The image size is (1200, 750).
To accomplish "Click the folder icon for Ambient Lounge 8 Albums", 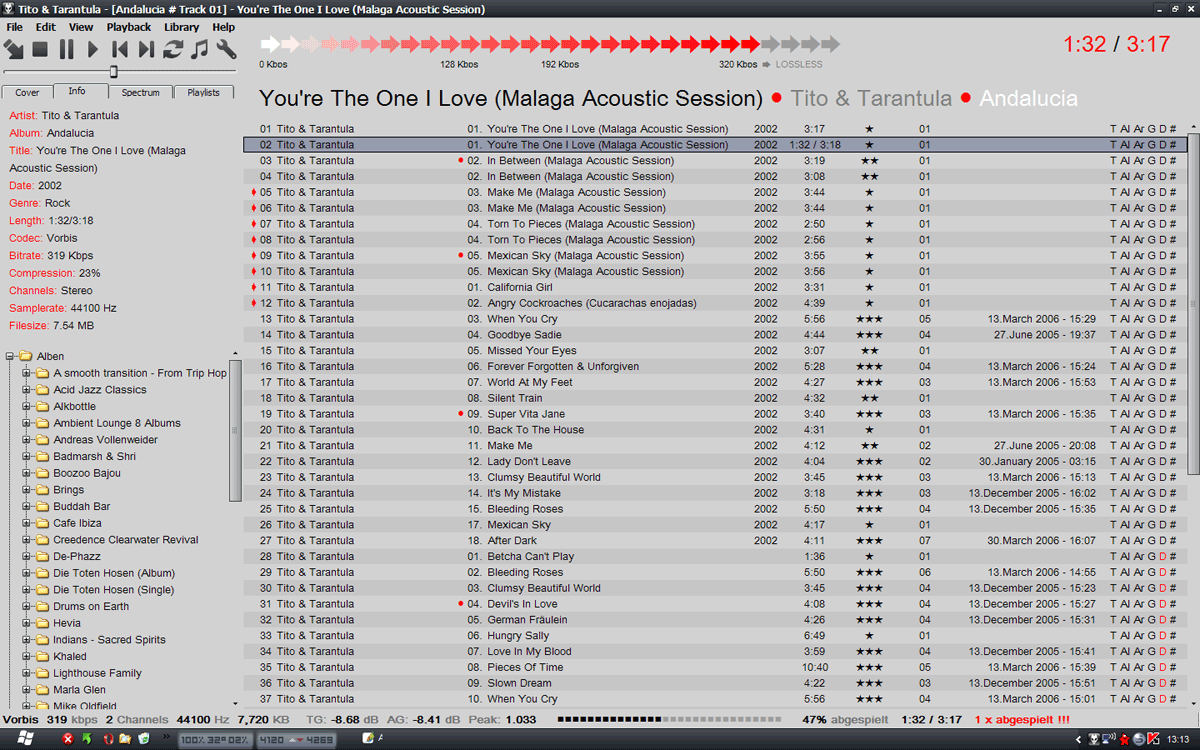I will pos(42,423).
